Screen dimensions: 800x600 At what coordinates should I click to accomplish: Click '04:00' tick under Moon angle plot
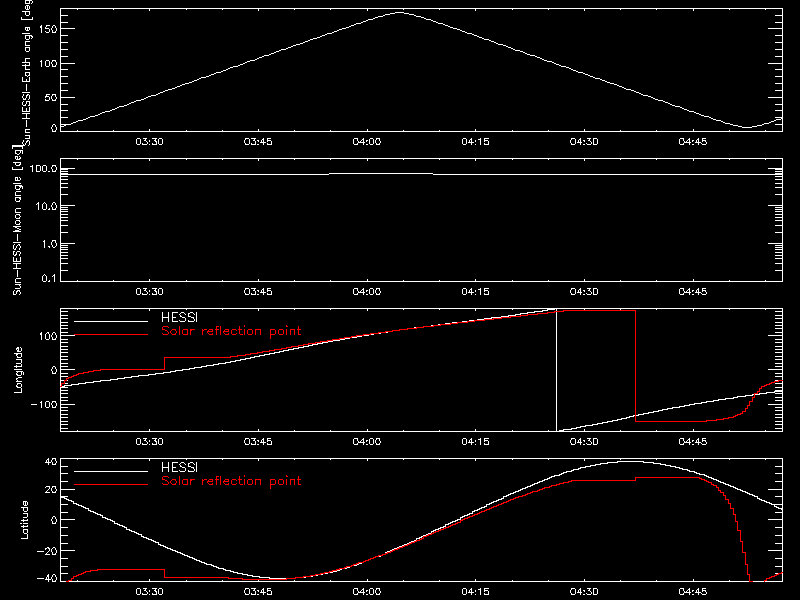pyautogui.click(x=367, y=292)
